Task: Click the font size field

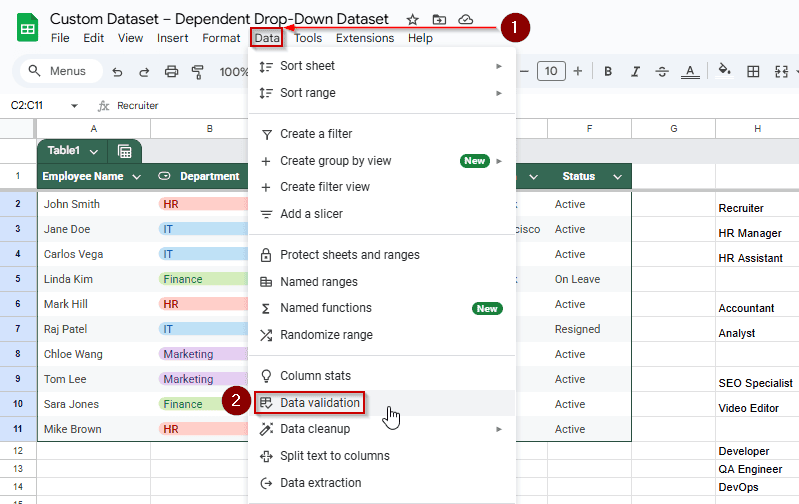Action: pos(551,71)
